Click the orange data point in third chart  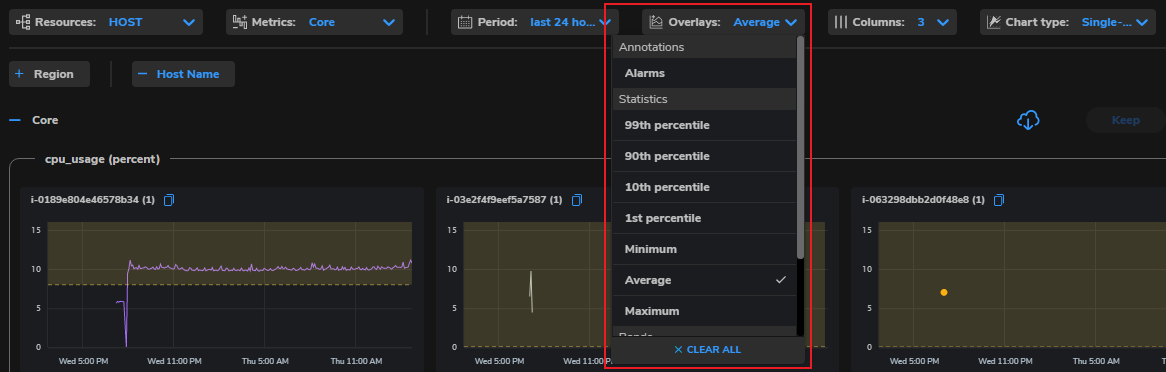click(x=944, y=292)
